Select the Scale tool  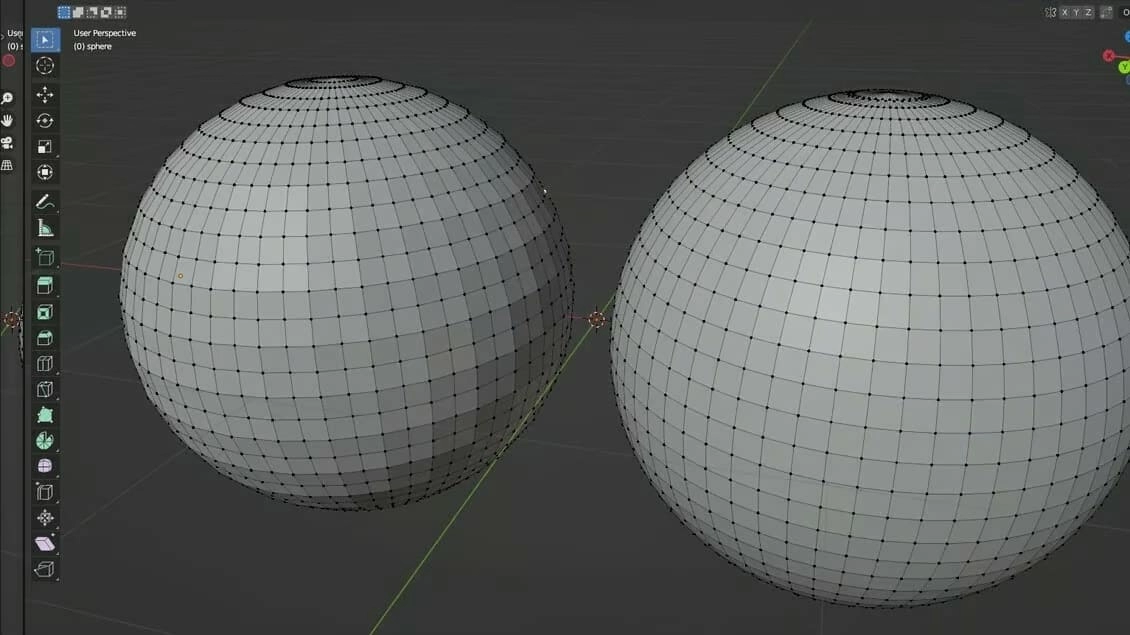44,146
